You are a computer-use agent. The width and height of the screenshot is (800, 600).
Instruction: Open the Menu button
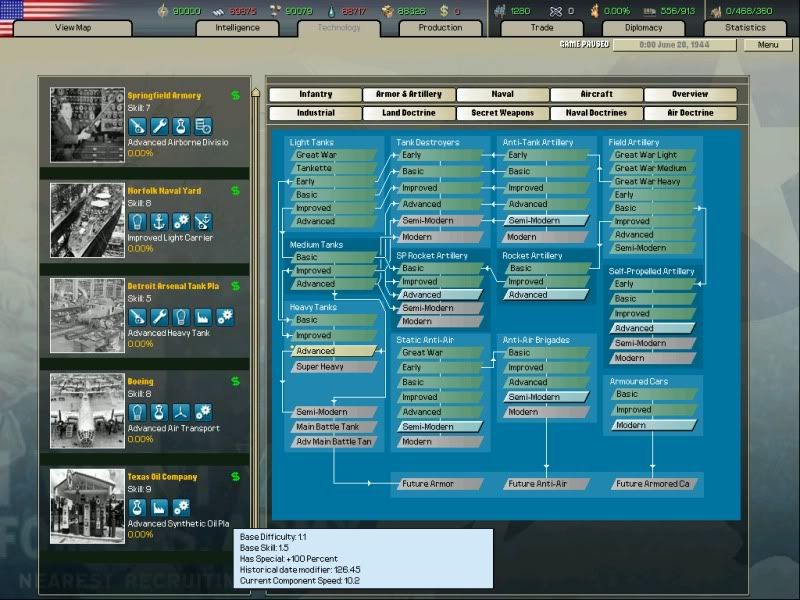pos(767,45)
